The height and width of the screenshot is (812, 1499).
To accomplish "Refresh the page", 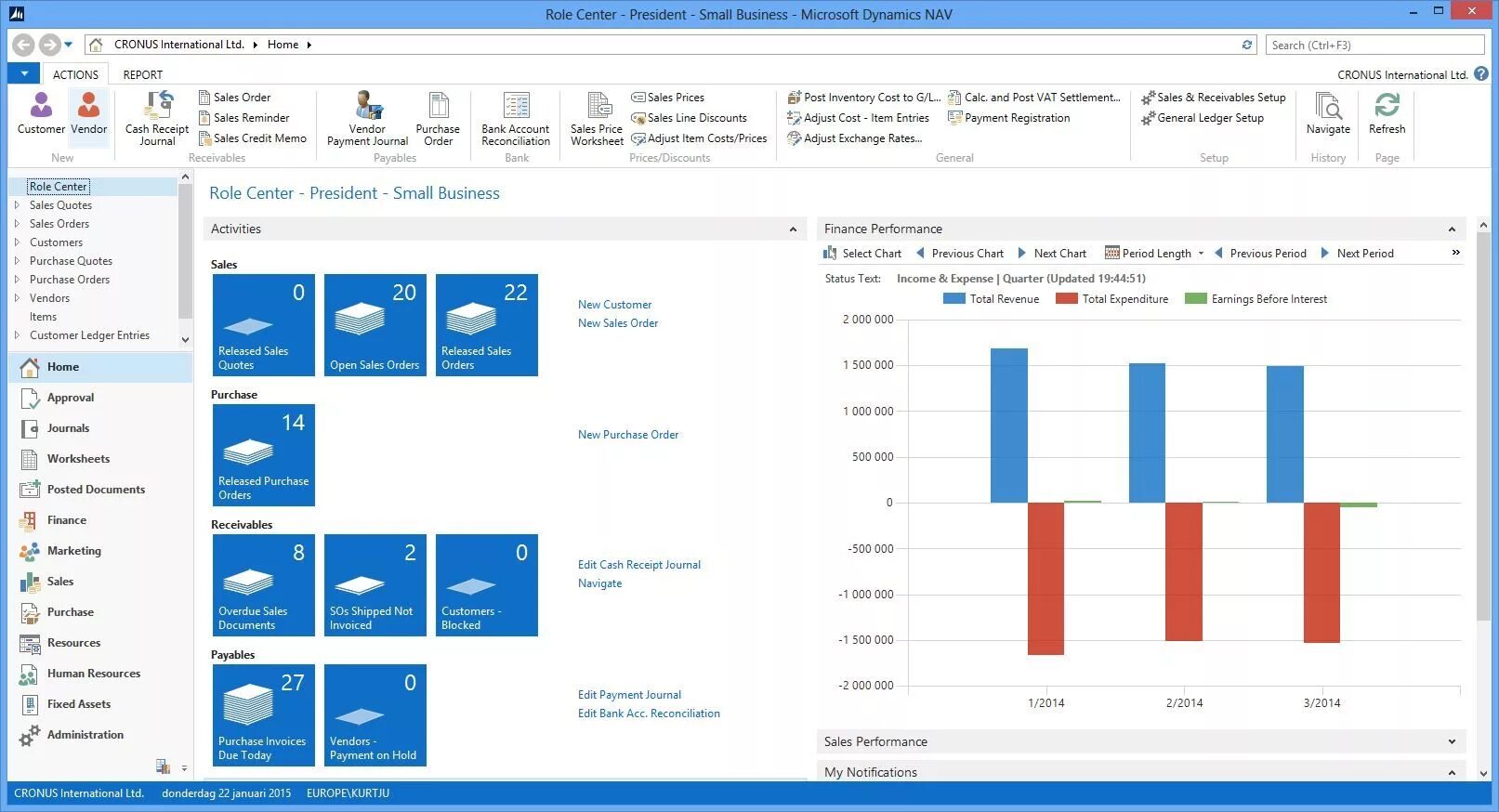I will [x=1387, y=113].
